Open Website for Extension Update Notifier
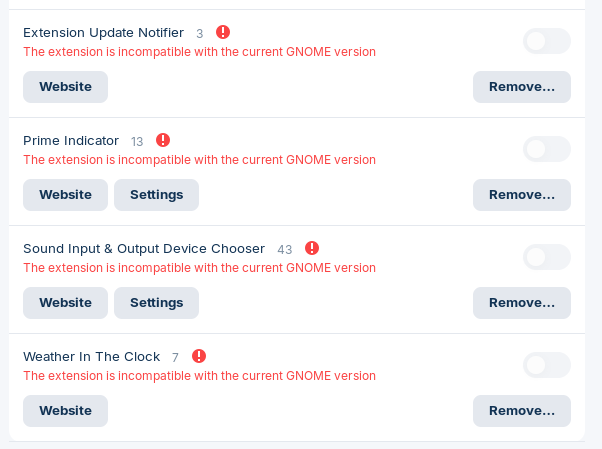Image resolution: width=602 pixels, height=449 pixels. [65, 87]
